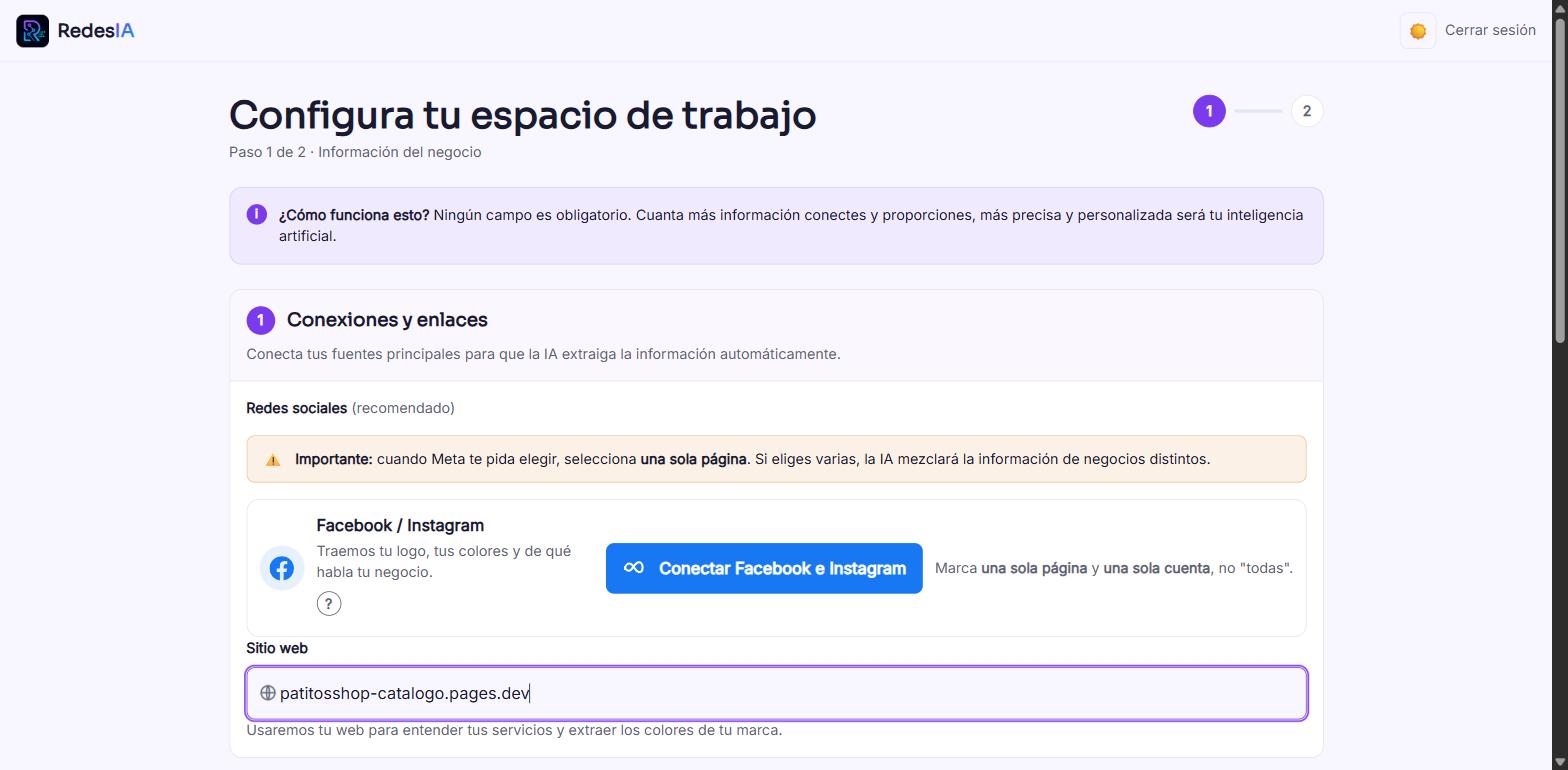Click the Sitio web input field
This screenshot has height=770, width=1568.
click(776, 693)
